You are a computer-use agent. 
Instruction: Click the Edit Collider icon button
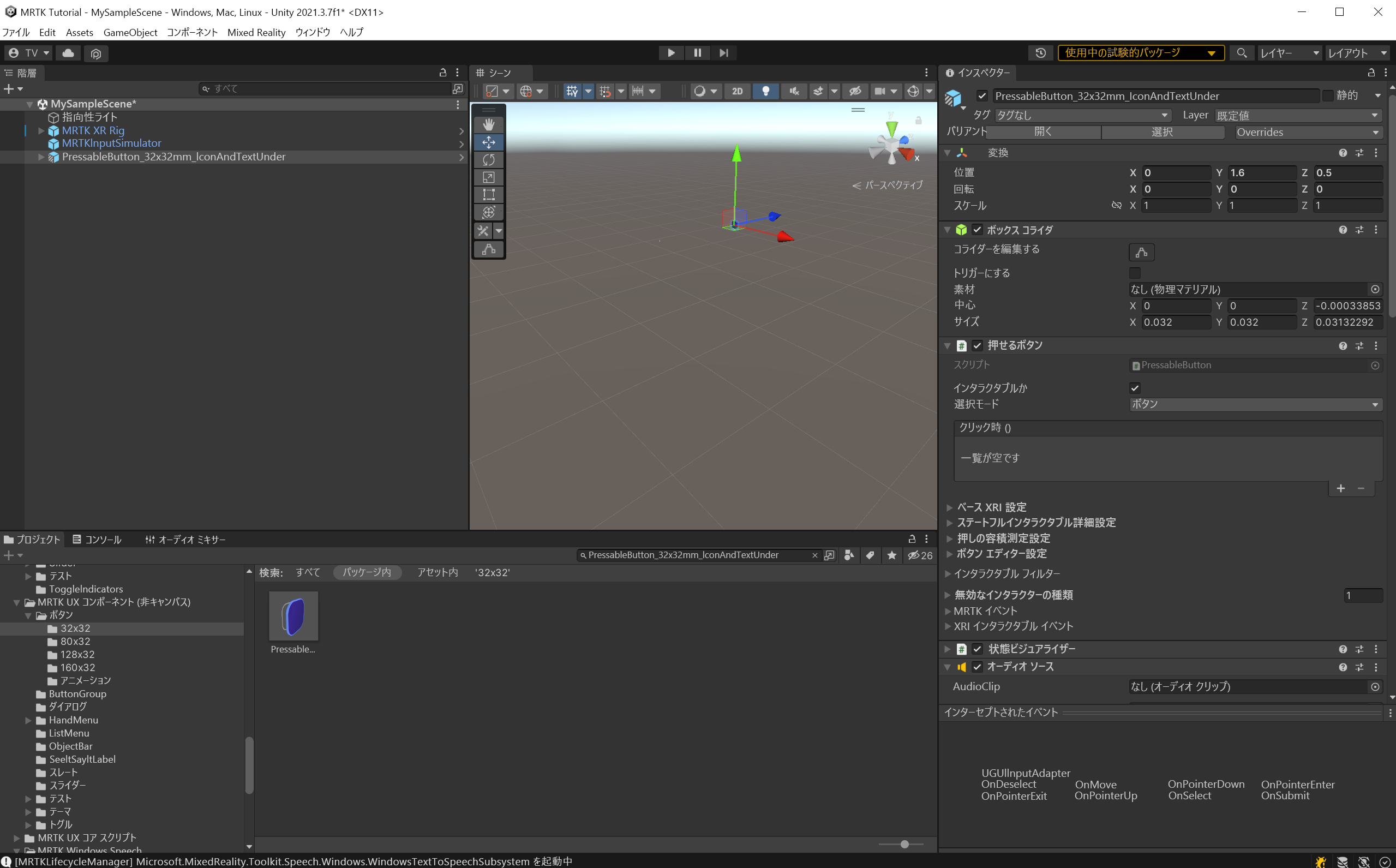click(x=1141, y=252)
